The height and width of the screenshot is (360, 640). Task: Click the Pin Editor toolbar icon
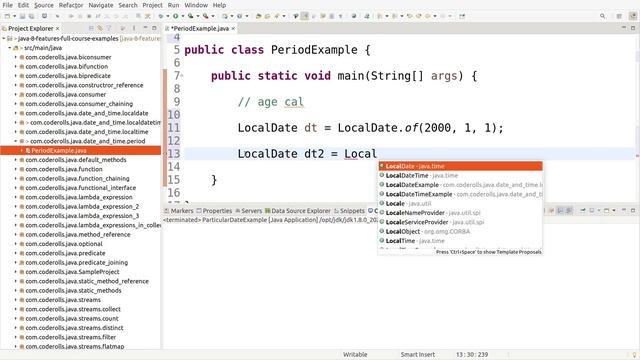pyautogui.click(x=462, y=16)
